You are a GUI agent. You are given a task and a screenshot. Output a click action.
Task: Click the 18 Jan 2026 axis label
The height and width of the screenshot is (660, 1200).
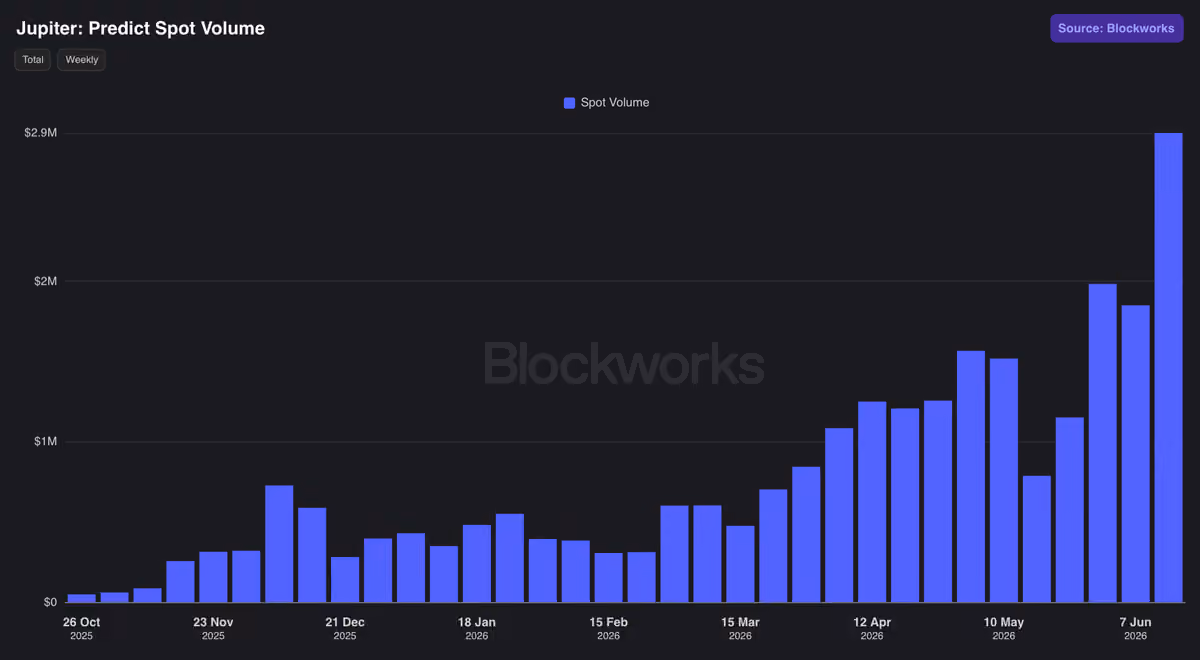pos(477,628)
